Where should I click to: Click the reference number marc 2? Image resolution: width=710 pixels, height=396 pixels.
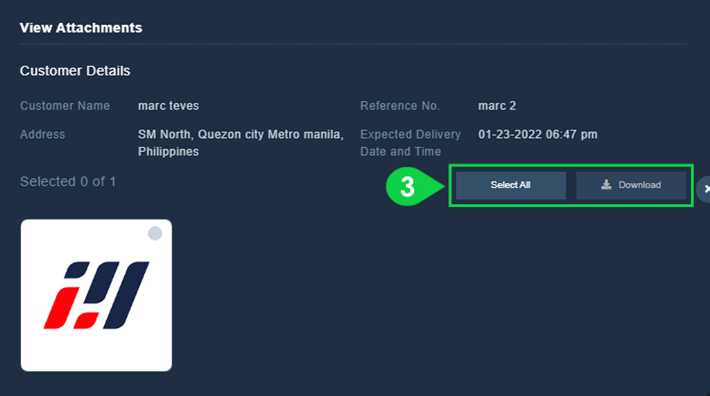[x=497, y=106]
